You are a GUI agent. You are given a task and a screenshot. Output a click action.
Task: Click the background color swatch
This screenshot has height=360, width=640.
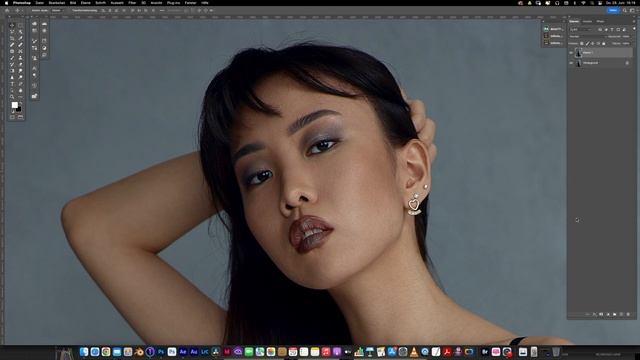19,109
